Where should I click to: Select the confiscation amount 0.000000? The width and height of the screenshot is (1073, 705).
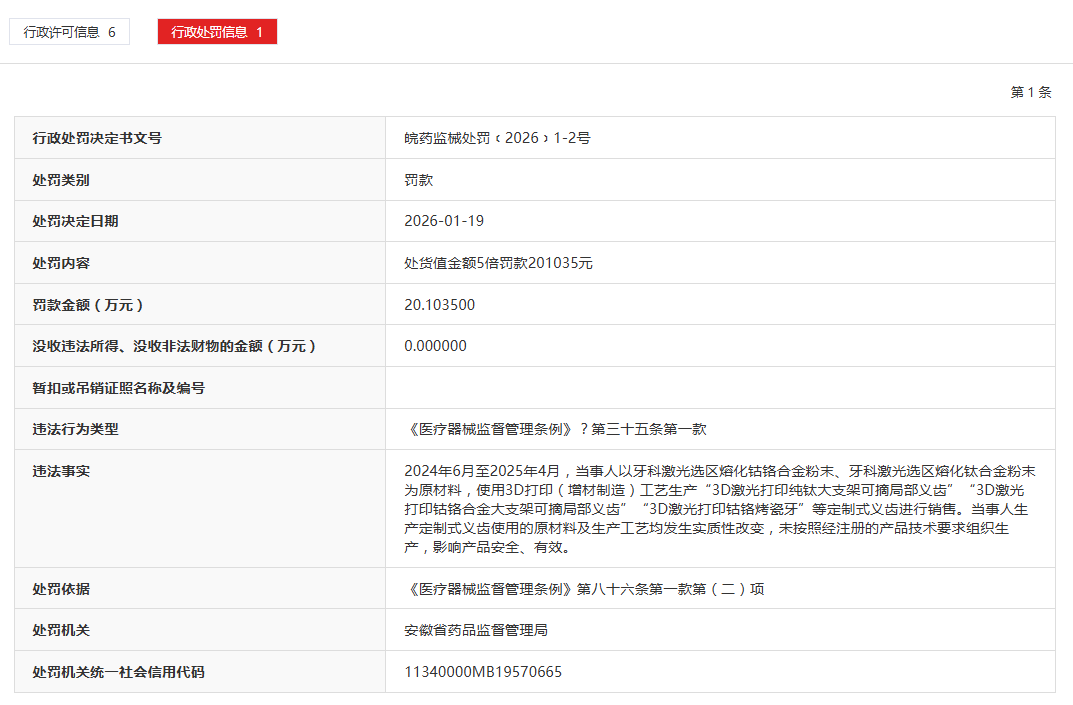click(x=435, y=346)
